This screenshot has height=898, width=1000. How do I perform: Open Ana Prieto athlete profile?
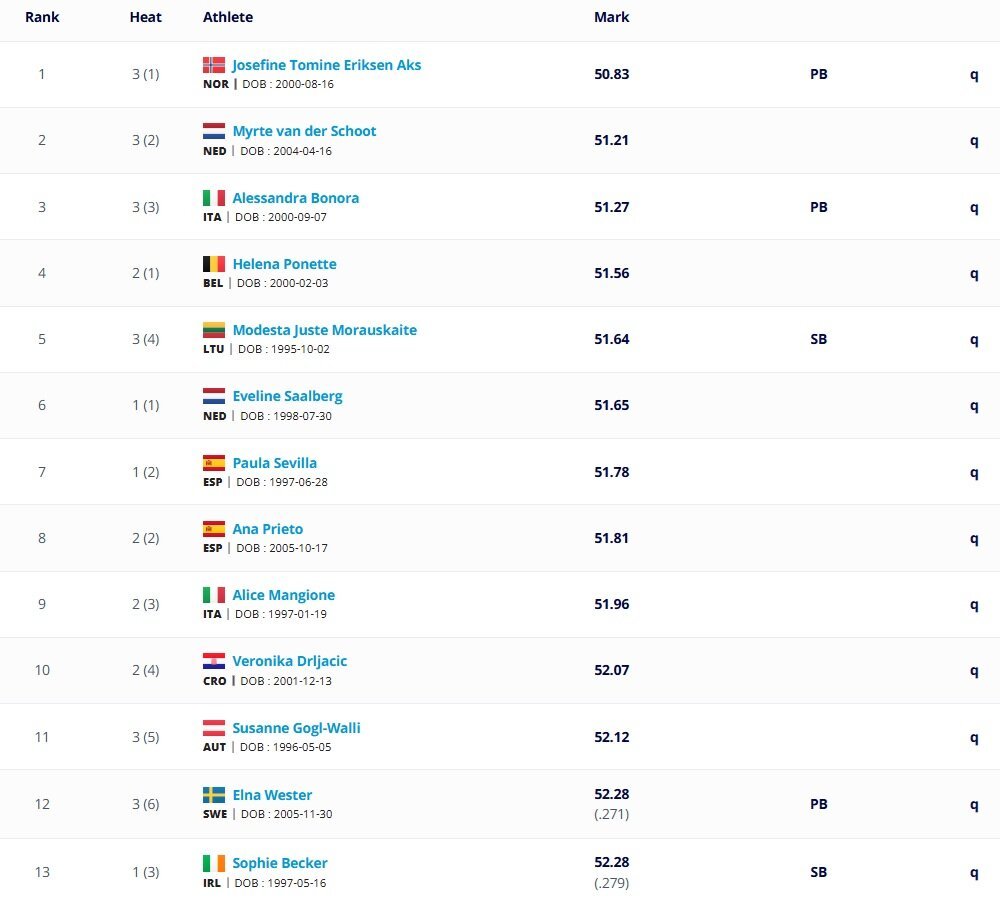(267, 529)
